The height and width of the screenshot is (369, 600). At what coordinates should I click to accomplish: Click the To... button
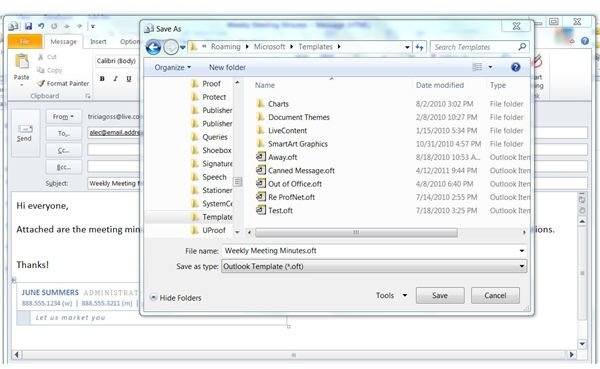64,133
